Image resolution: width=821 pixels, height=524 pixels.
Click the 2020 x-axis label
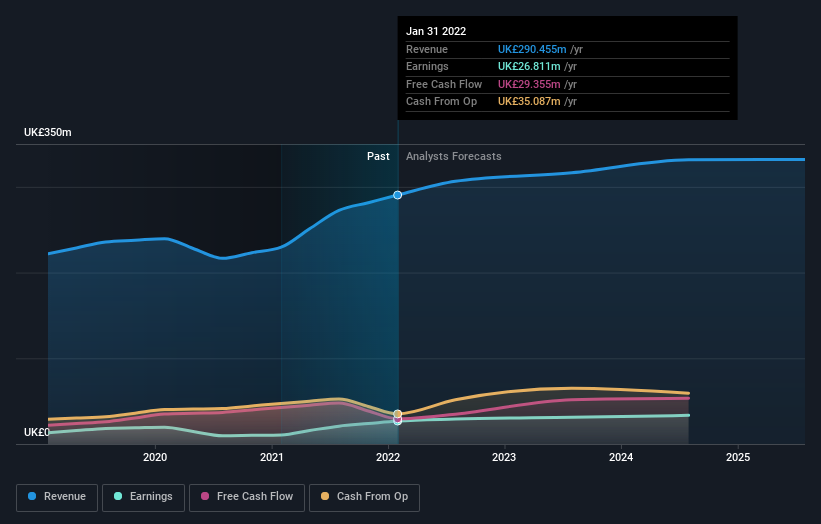tap(155, 457)
